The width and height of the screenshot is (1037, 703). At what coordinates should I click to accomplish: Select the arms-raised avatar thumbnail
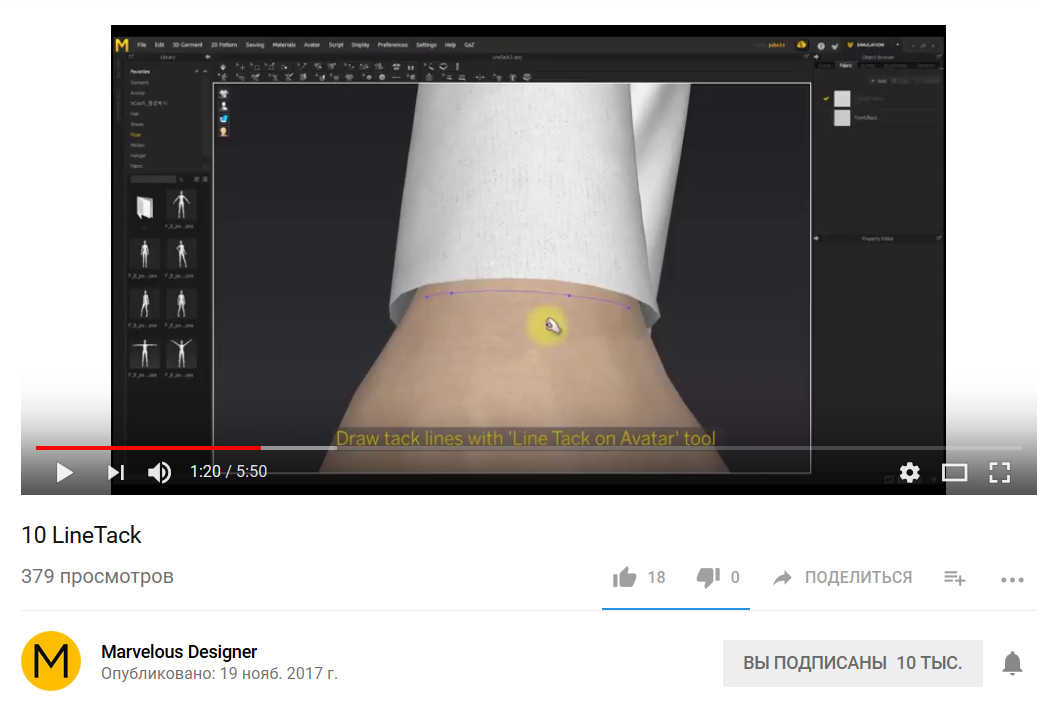click(x=181, y=354)
